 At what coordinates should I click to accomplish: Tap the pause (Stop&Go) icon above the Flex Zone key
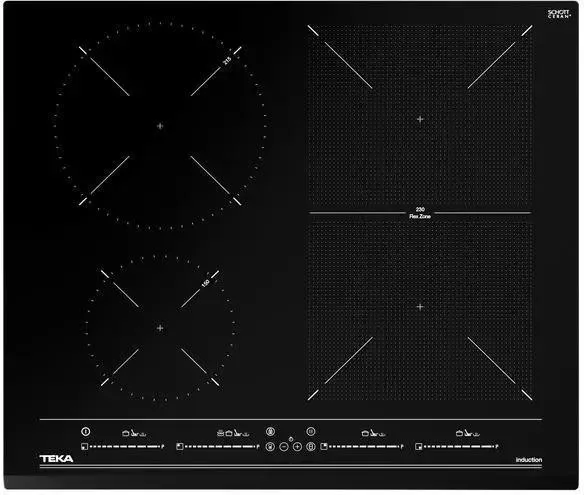pos(311,431)
